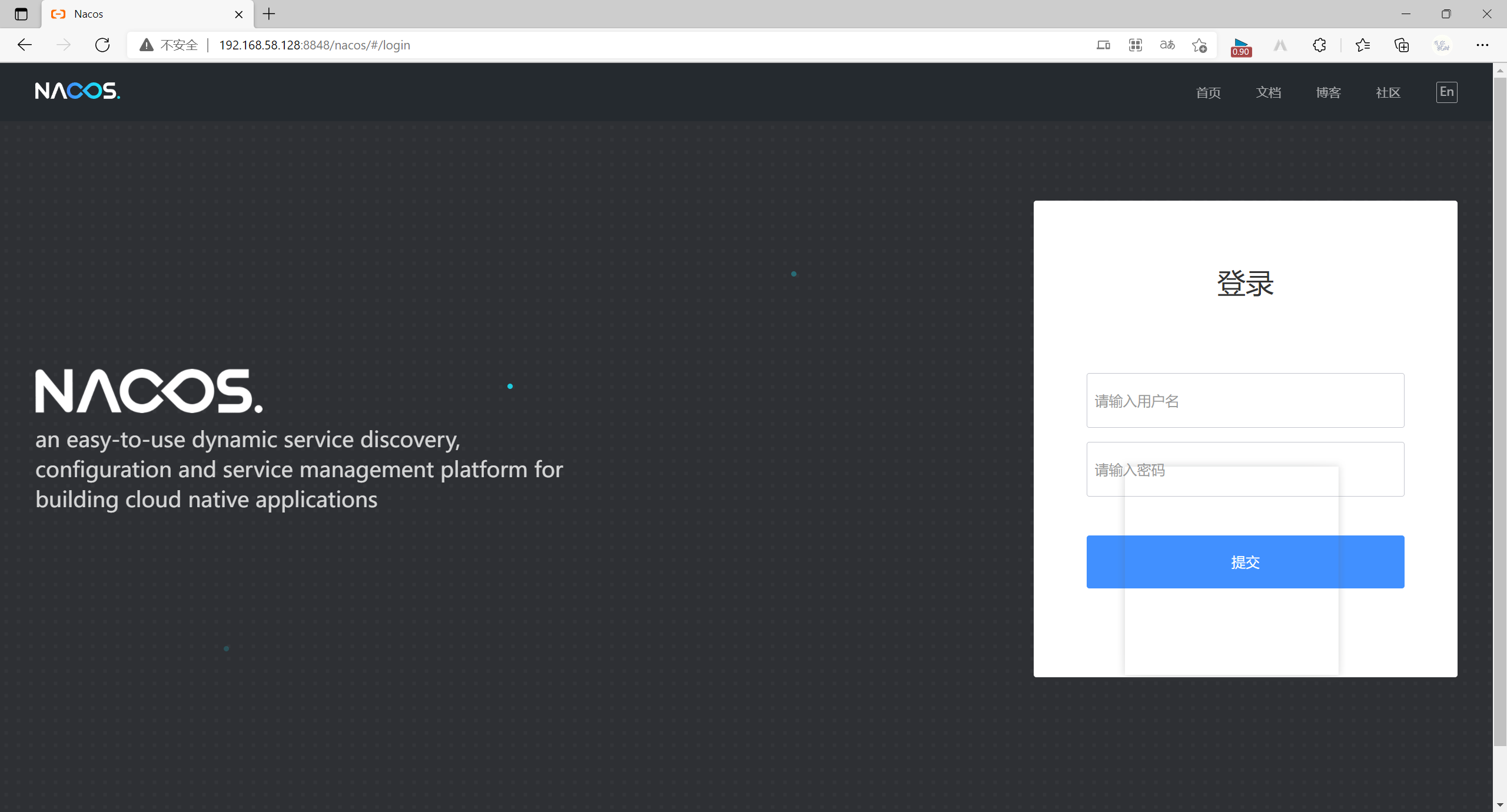Go to the 博客 navigation link
This screenshot has width=1507, height=812.
[1328, 92]
